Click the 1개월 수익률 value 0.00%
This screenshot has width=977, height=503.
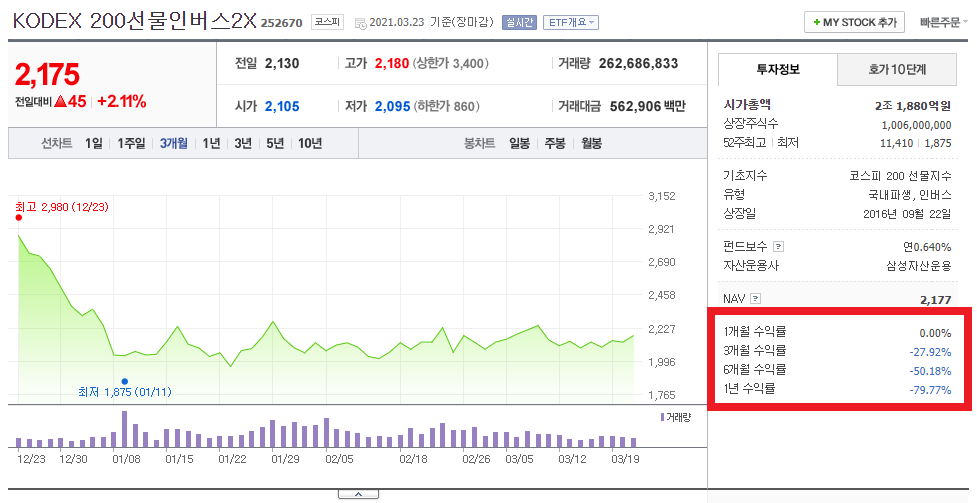935,333
